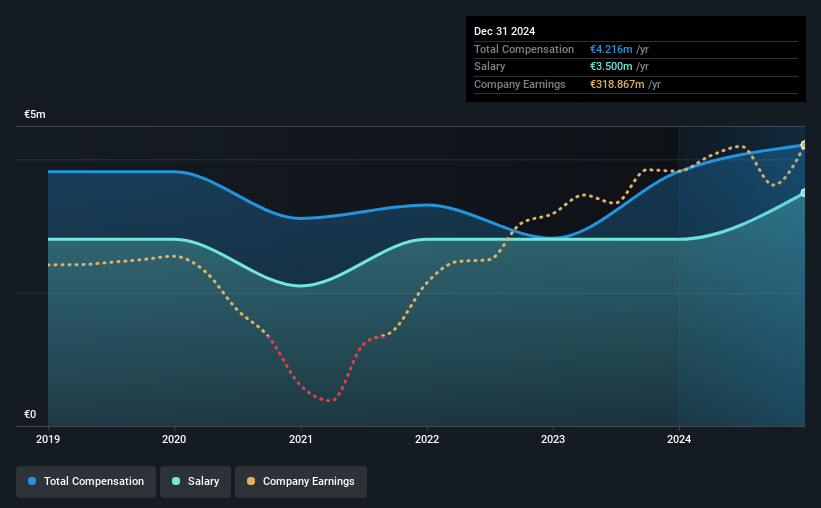Click the Company Earnings tooltip row label
Screen dimensions: 821x508
click(519, 84)
